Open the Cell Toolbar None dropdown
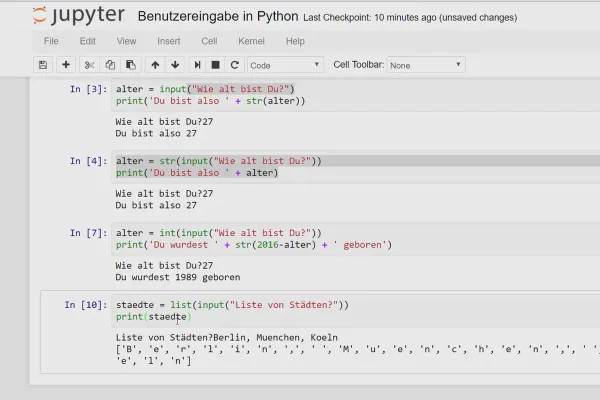 [x=426, y=65]
